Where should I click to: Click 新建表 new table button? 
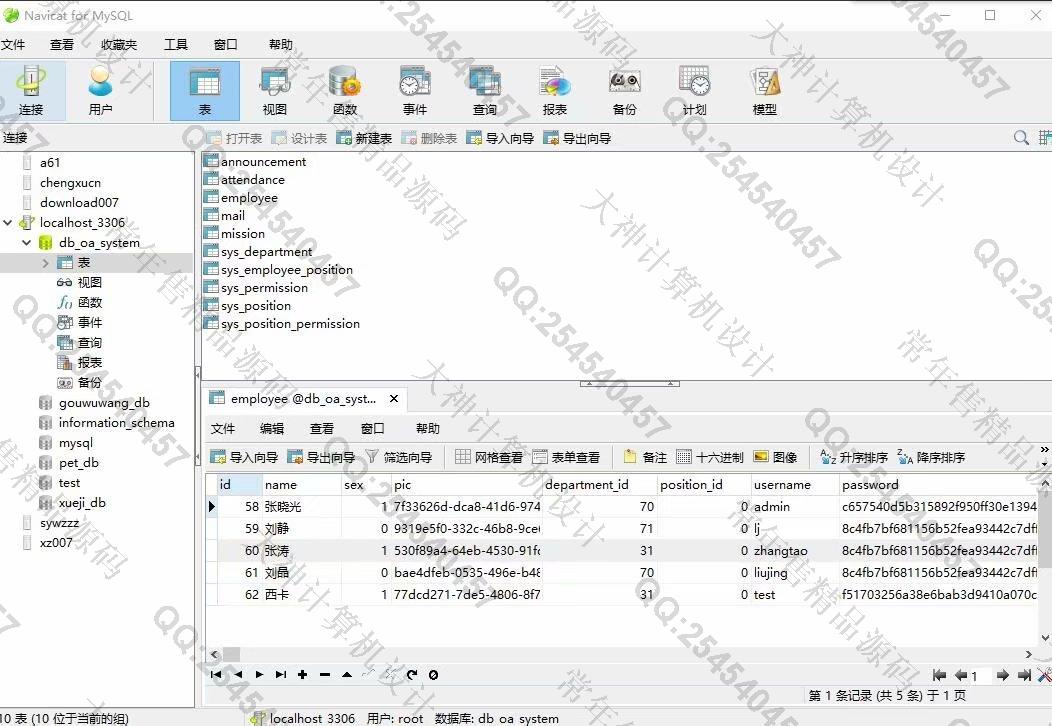(x=364, y=138)
